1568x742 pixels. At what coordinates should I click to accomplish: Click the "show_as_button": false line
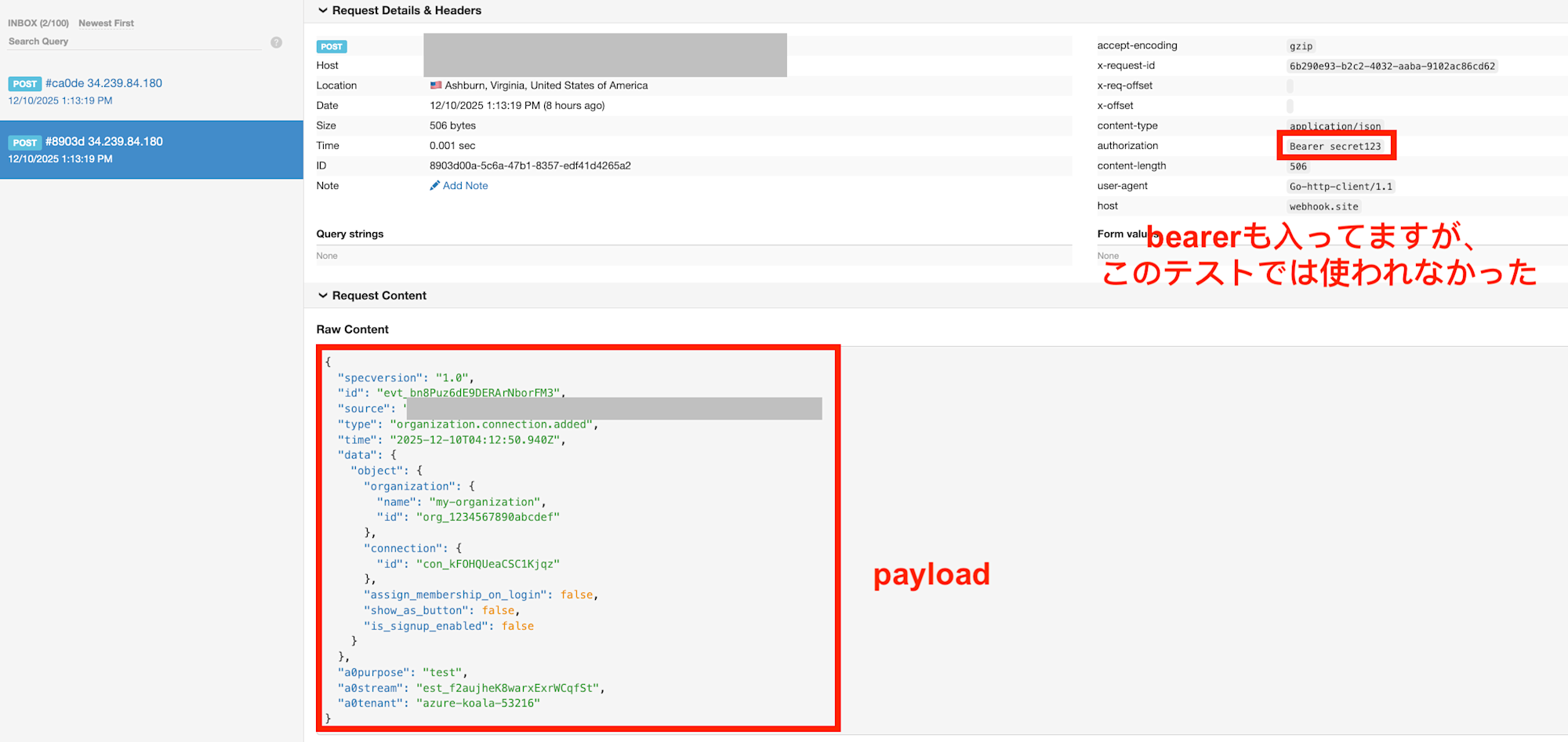[x=441, y=611]
